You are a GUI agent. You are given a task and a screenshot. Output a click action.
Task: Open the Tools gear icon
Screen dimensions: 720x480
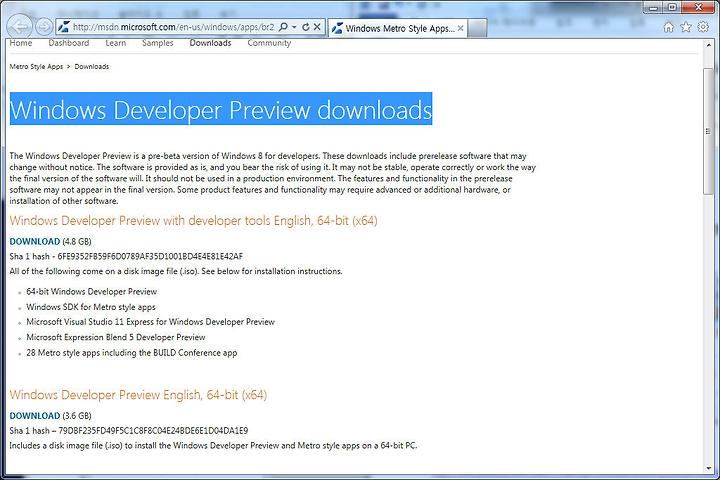tap(703, 27)
